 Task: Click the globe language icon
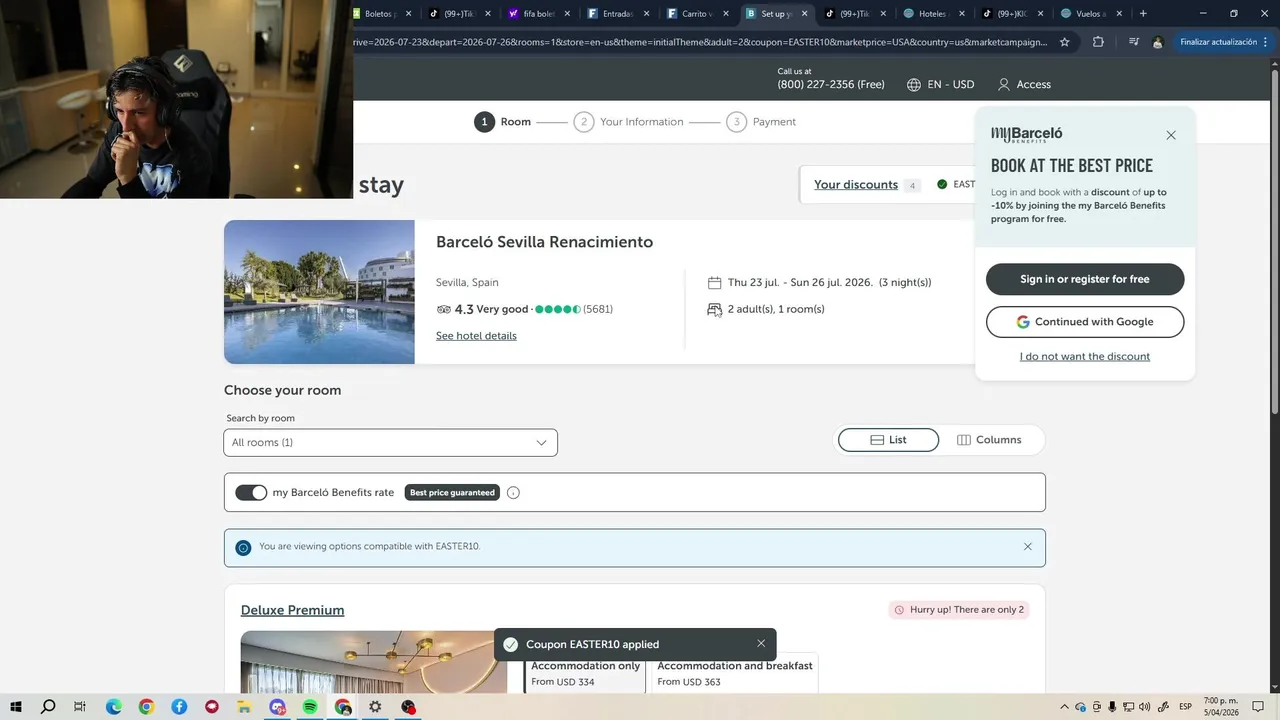(x=914, y=85)
